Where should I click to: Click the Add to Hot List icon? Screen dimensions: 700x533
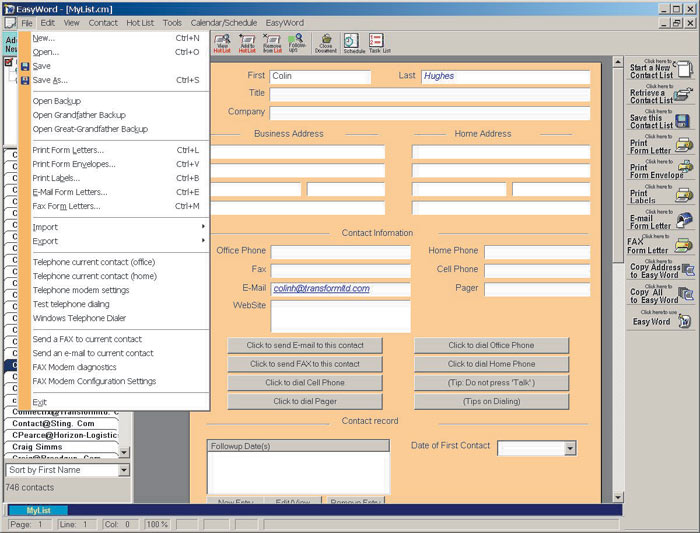pyautogui.click(x=246, y=41)
